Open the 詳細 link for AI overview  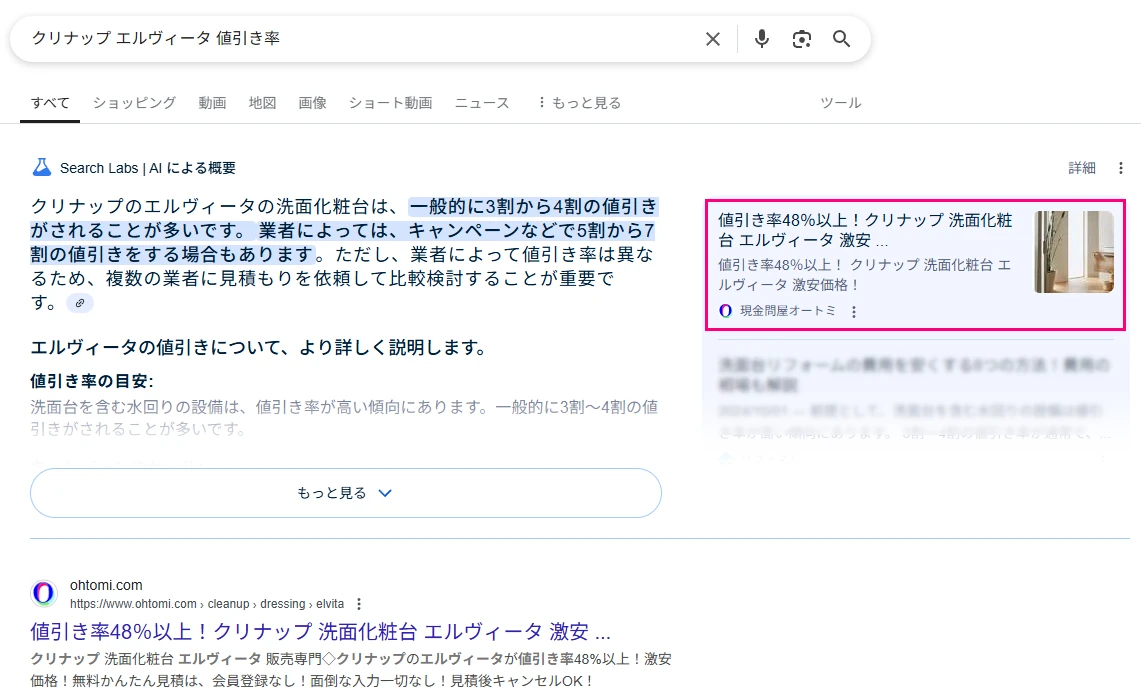(x=1081, y=168)
